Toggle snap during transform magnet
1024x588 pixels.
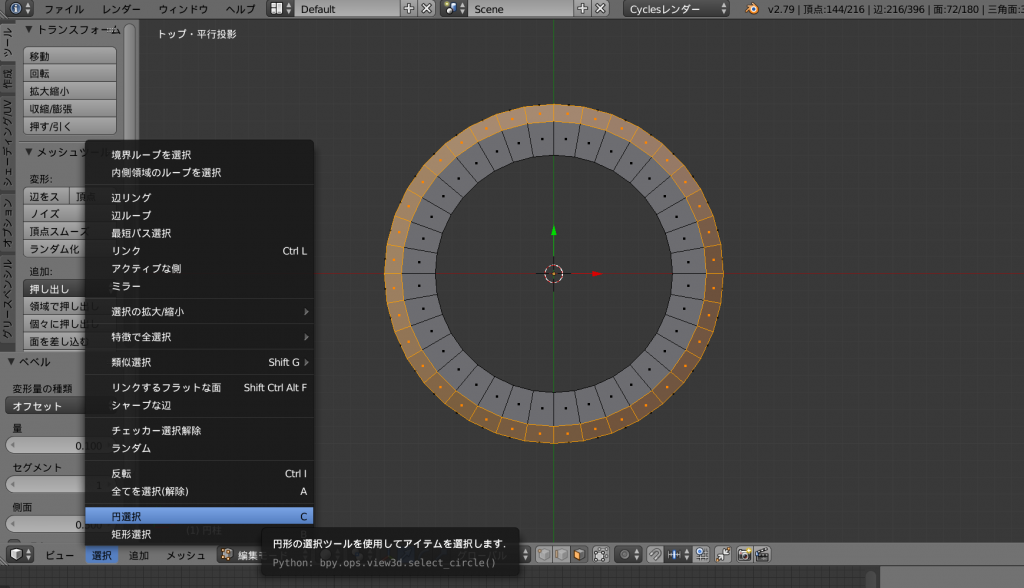655,554
